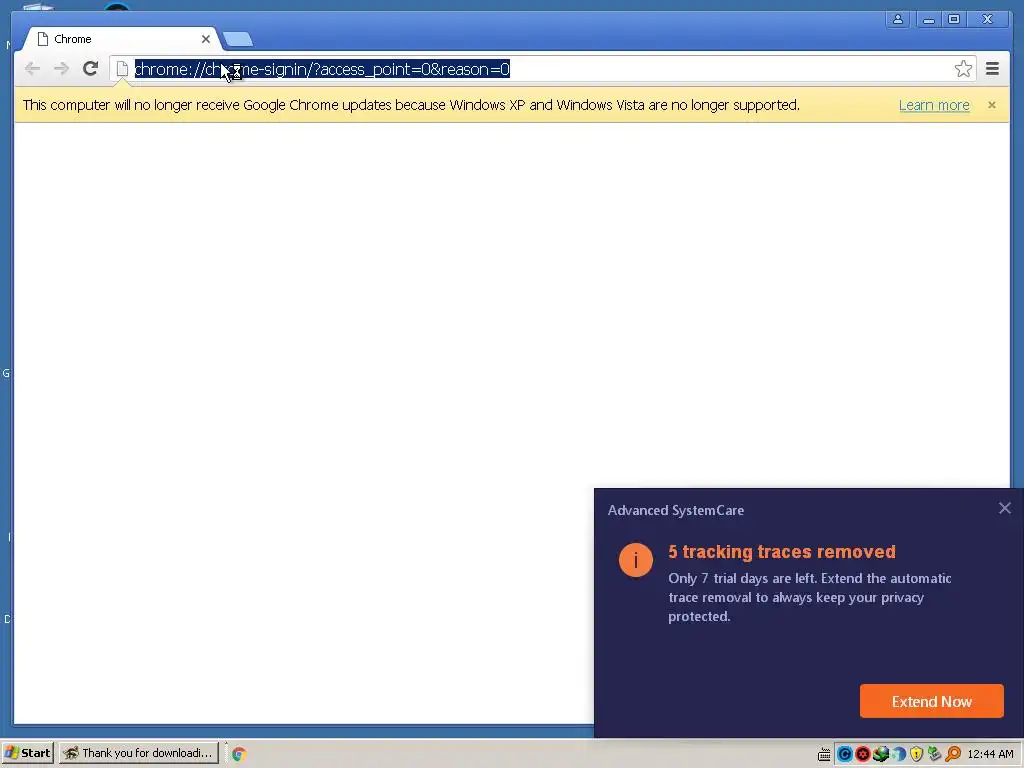Dismiss the Windows XP update infobar
Image resolution: width=1024 pixels, height=768 pixels.
click(x=992, y=105)
